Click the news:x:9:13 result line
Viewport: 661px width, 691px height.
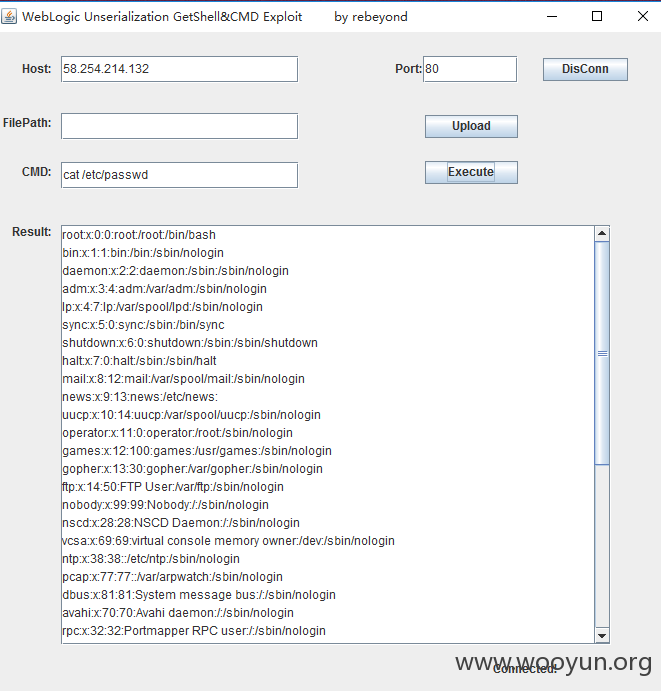pyautogui.click(x=140, y=397)
